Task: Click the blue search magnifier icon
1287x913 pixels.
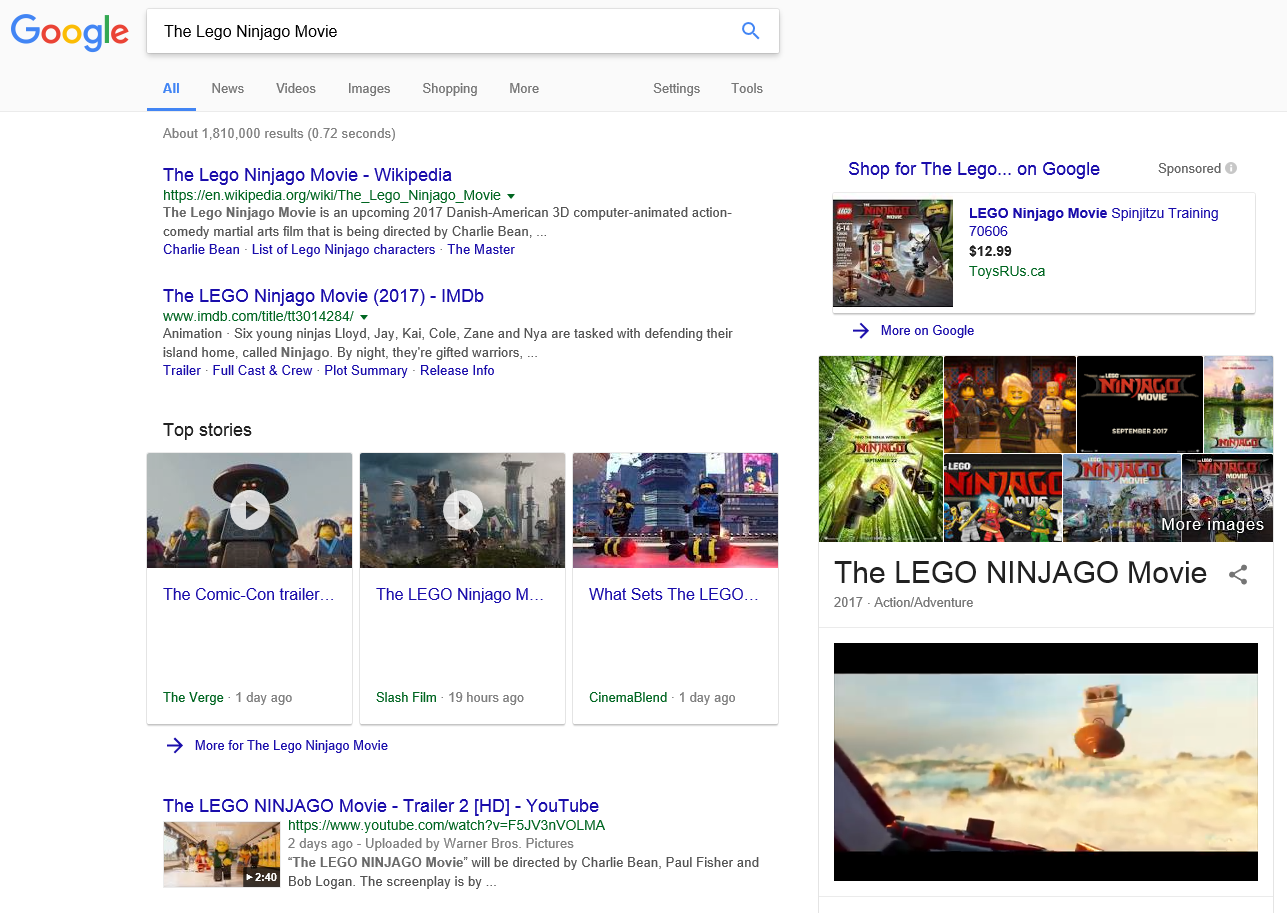Action: point(750,31)
